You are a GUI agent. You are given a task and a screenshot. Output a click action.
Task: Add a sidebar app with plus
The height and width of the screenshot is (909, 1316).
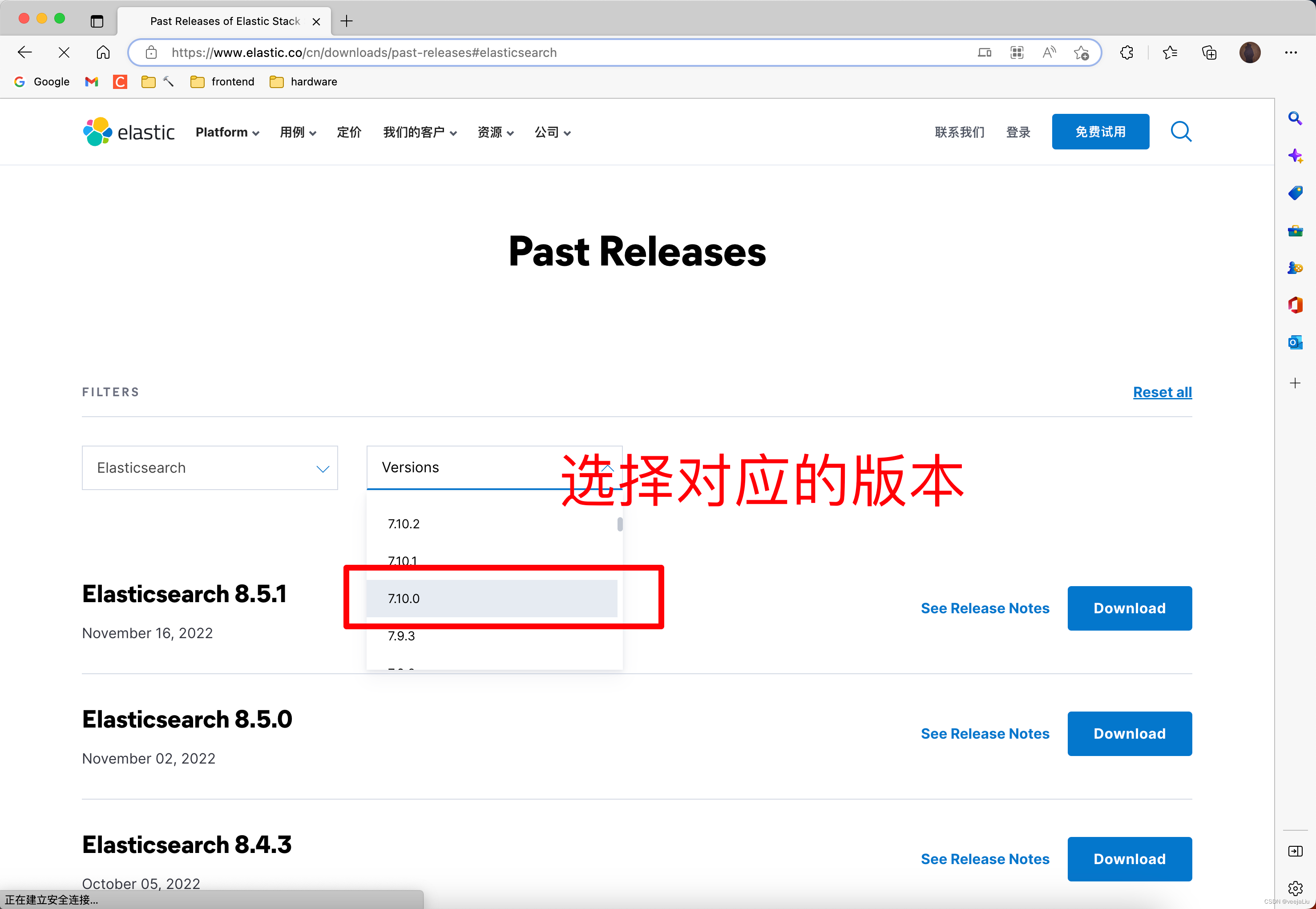tap(1295, 383)
